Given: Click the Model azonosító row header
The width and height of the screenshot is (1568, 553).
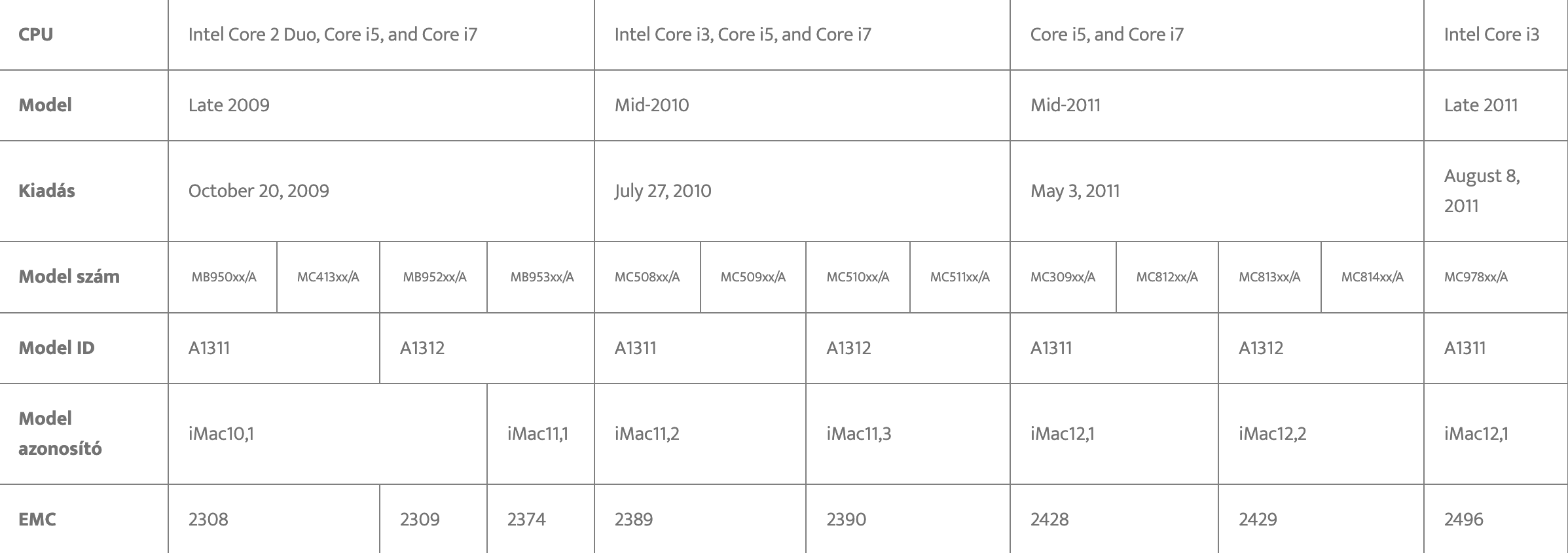Looking at the screenshot, I should (x=84, y=434).
